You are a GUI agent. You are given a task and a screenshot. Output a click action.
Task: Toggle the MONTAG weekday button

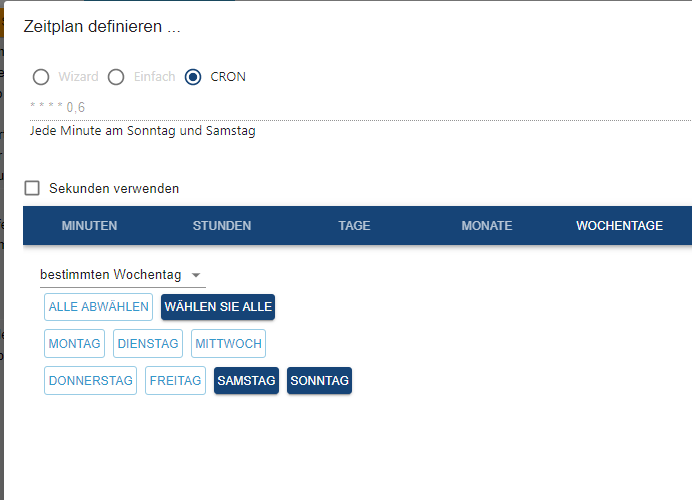tap(75, 344)
